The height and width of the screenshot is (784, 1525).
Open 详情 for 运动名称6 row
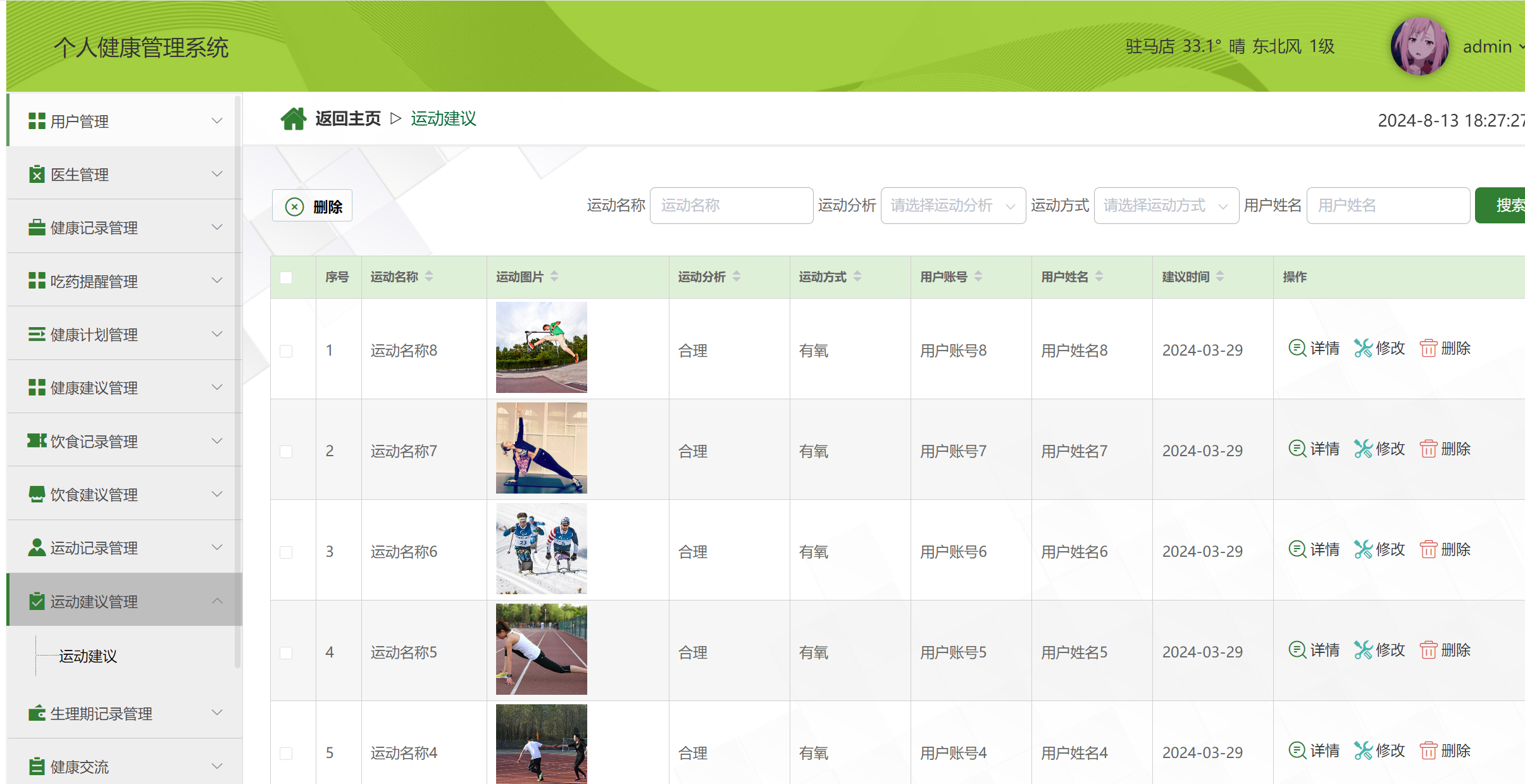1314,549
